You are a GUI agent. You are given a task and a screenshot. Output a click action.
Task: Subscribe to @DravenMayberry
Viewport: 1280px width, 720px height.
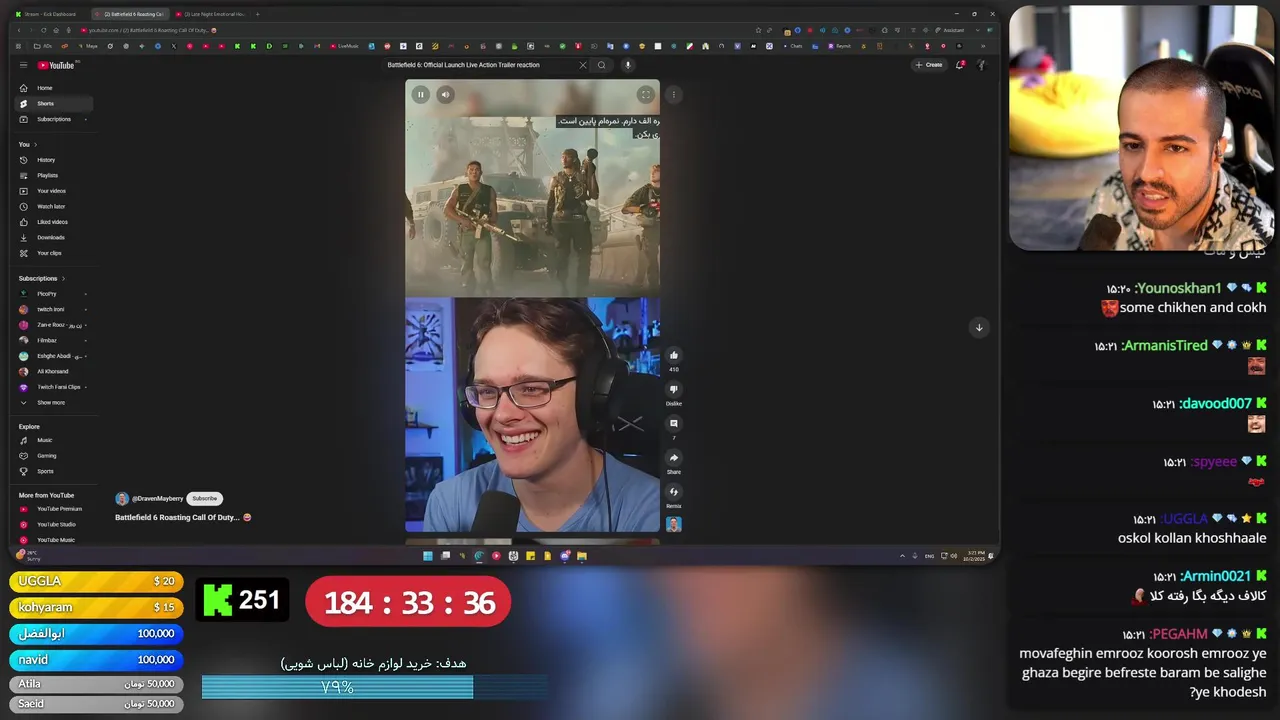(204, 498)
